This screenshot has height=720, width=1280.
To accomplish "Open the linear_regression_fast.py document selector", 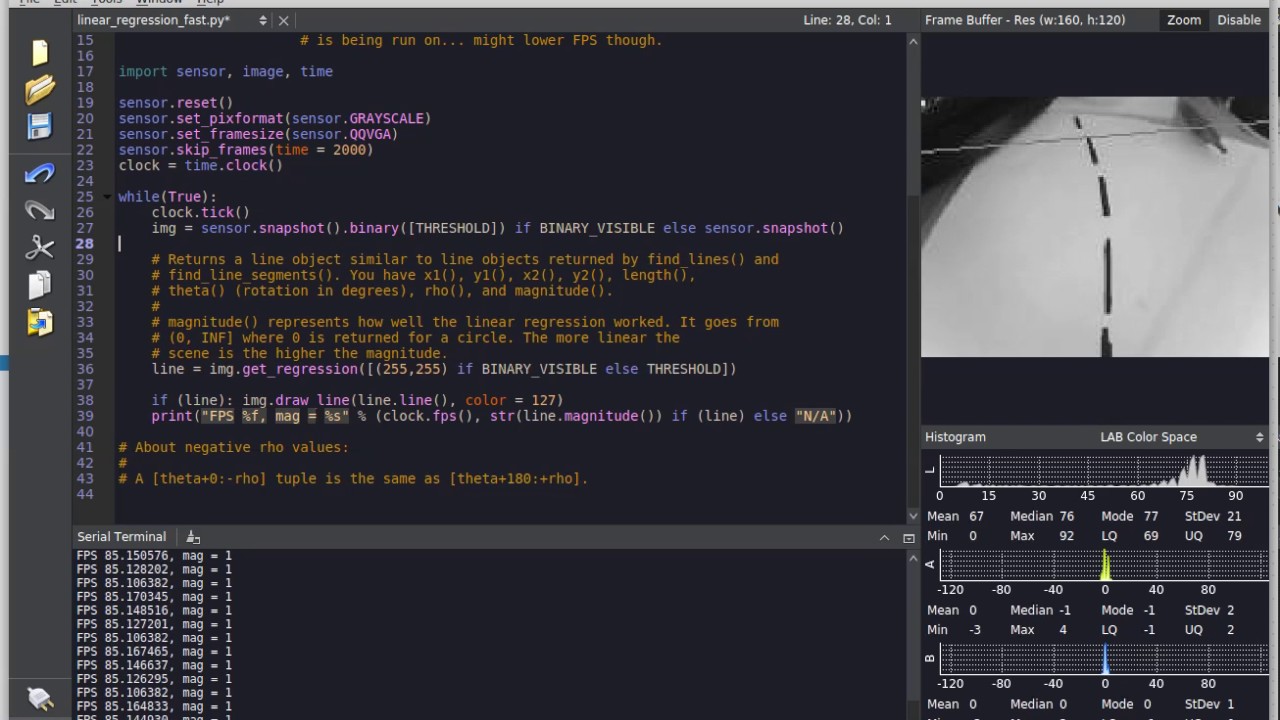I will (263, 20).
